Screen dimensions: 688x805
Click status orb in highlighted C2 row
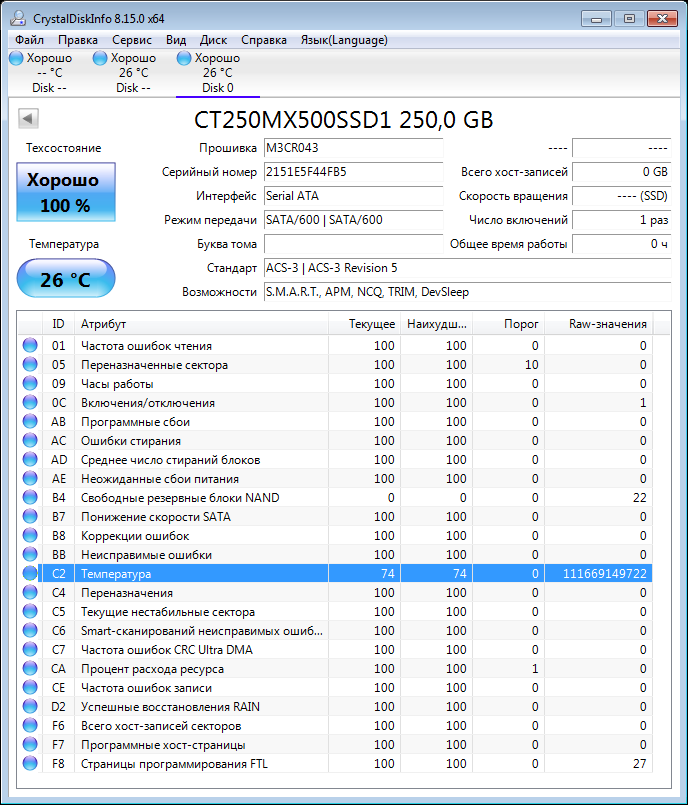[30, 573]
